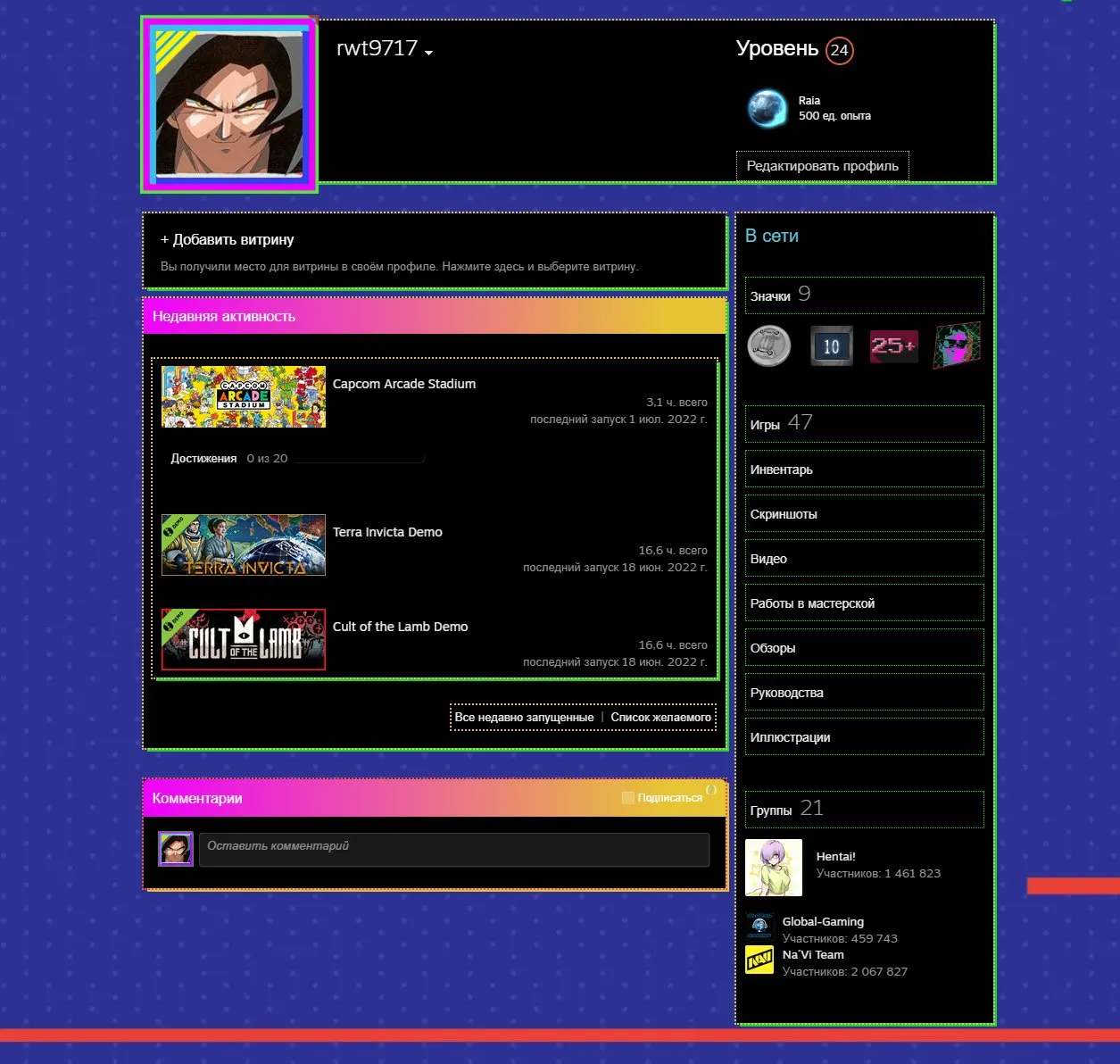Select the "10" years of service badge
Screen dimensions: 1120x1064
(832, 346)
